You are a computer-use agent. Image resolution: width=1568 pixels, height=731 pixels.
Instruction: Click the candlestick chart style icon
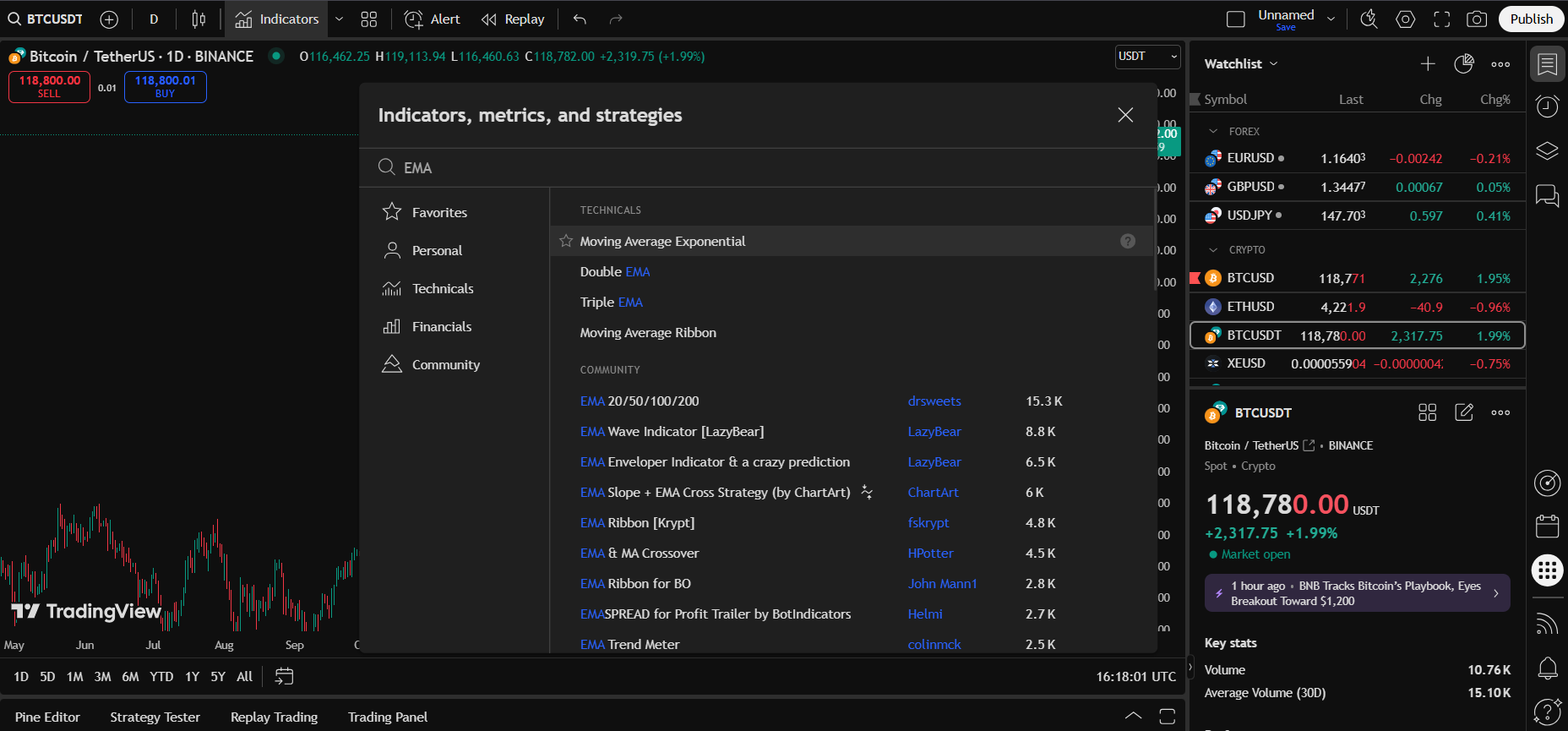click(199, 19)
